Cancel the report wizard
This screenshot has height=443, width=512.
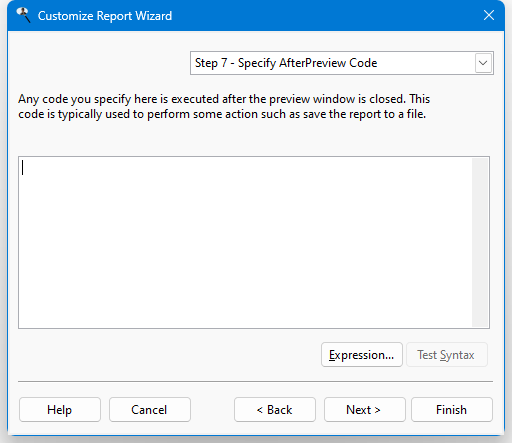[150, 409]
